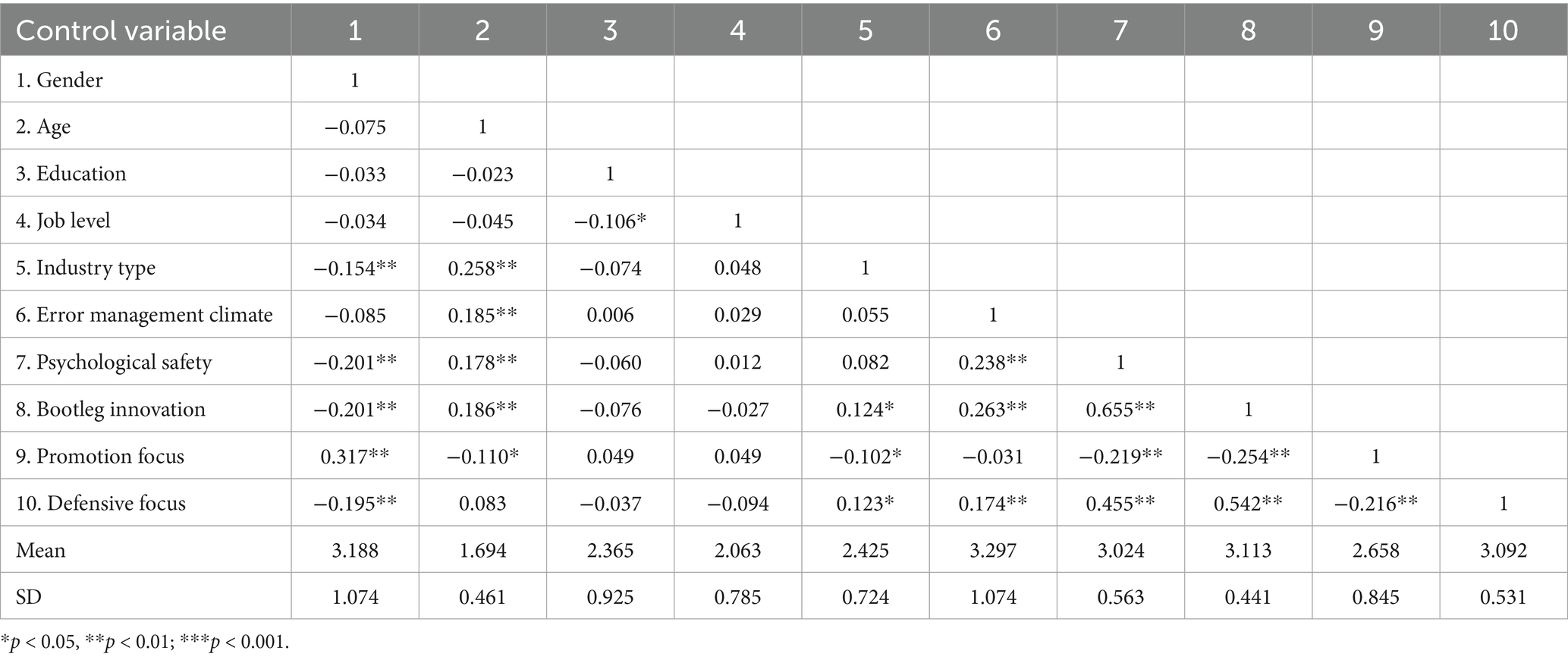Image resolution: width=1568 pixels, height=660 pixels.
Task: Select '6. Error management climate' row label
Action: coord(144,315)
